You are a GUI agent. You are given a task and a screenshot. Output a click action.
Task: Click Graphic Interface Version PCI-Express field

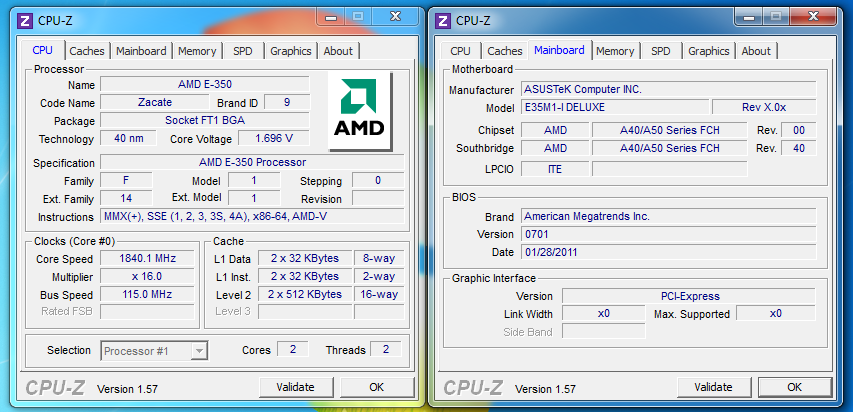[x=689, y=296]
